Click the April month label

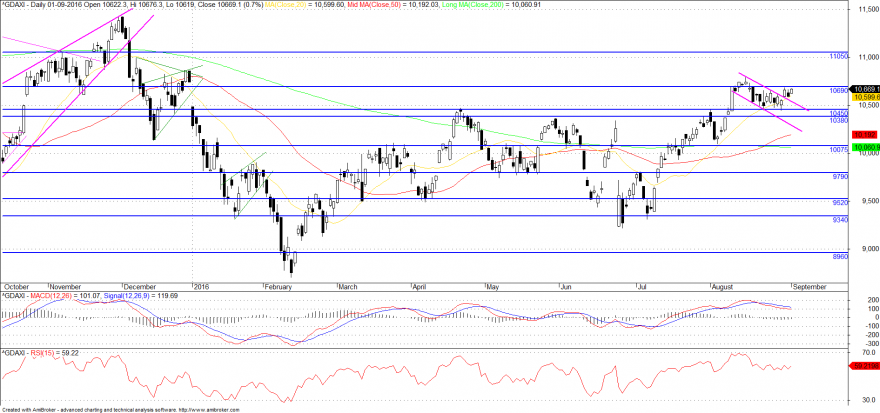tap(420, 287)
